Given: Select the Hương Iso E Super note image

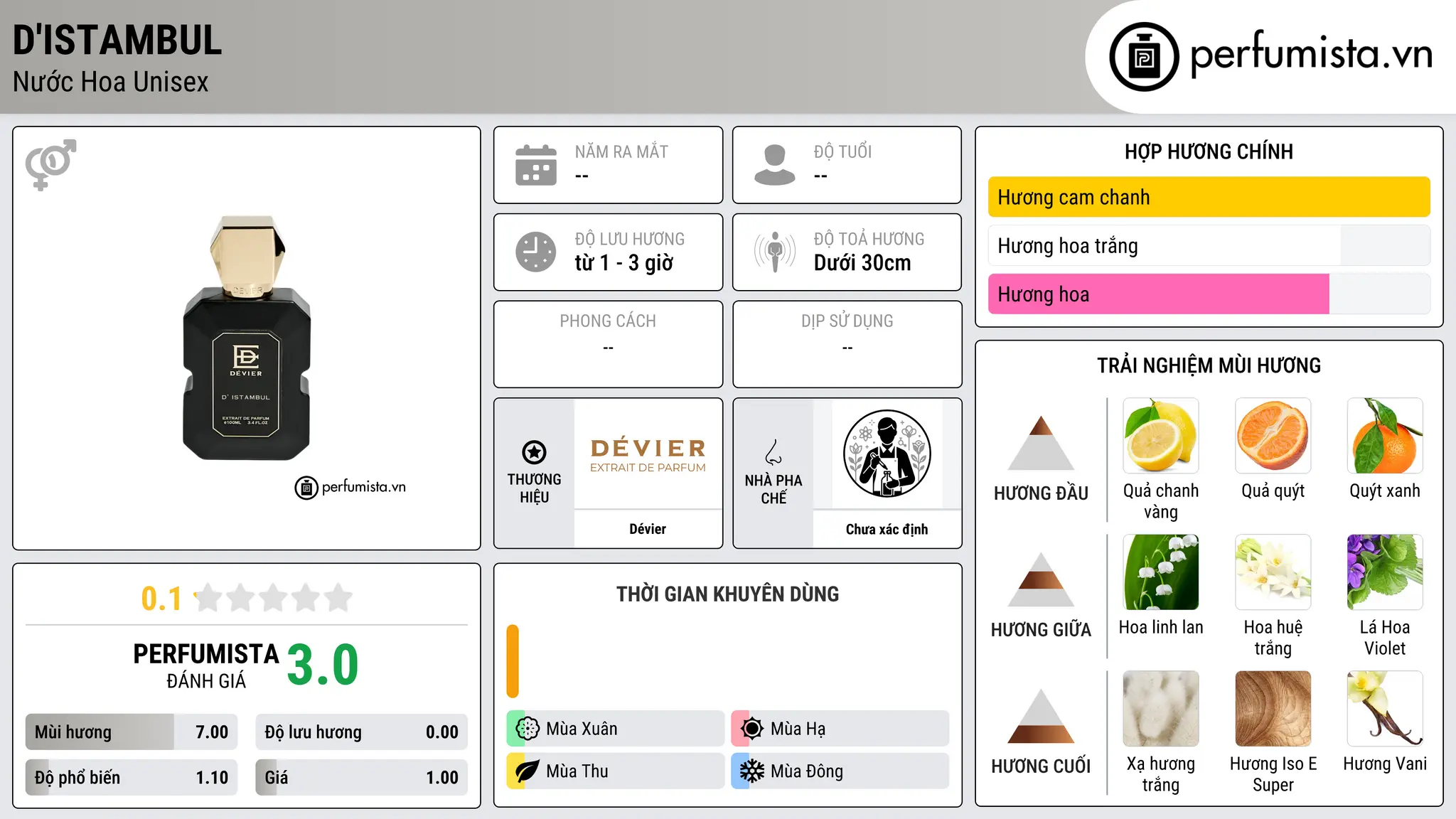Looking at the screenshot, I should click(x=1273, y=709).
